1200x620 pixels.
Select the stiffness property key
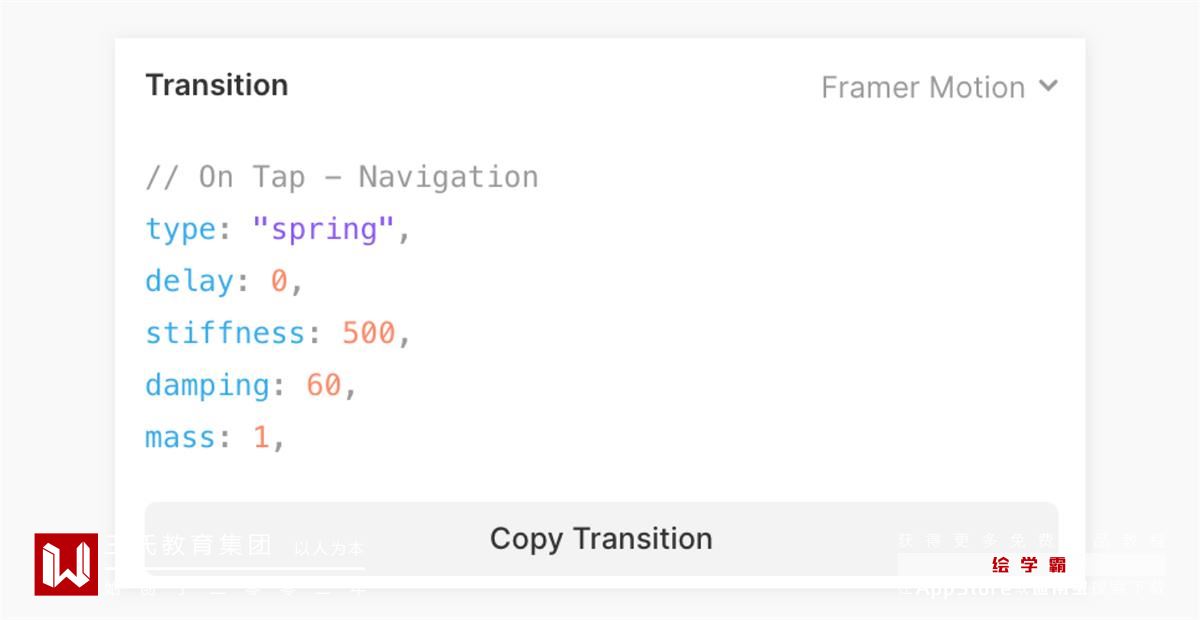224,333
